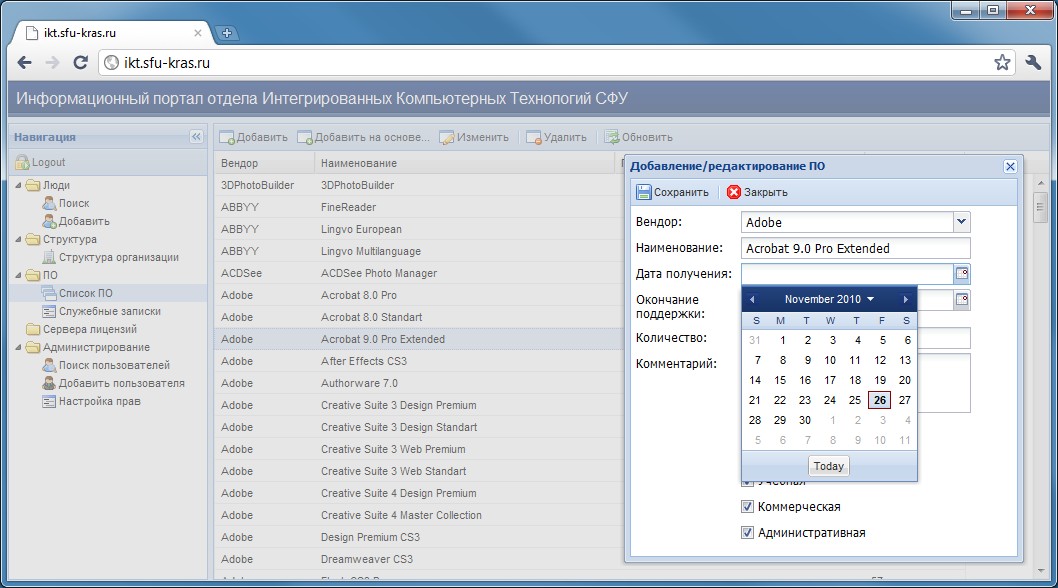Select ACDSee Photo Manager row
1058x588 pixels.
[x=419, y=273]
